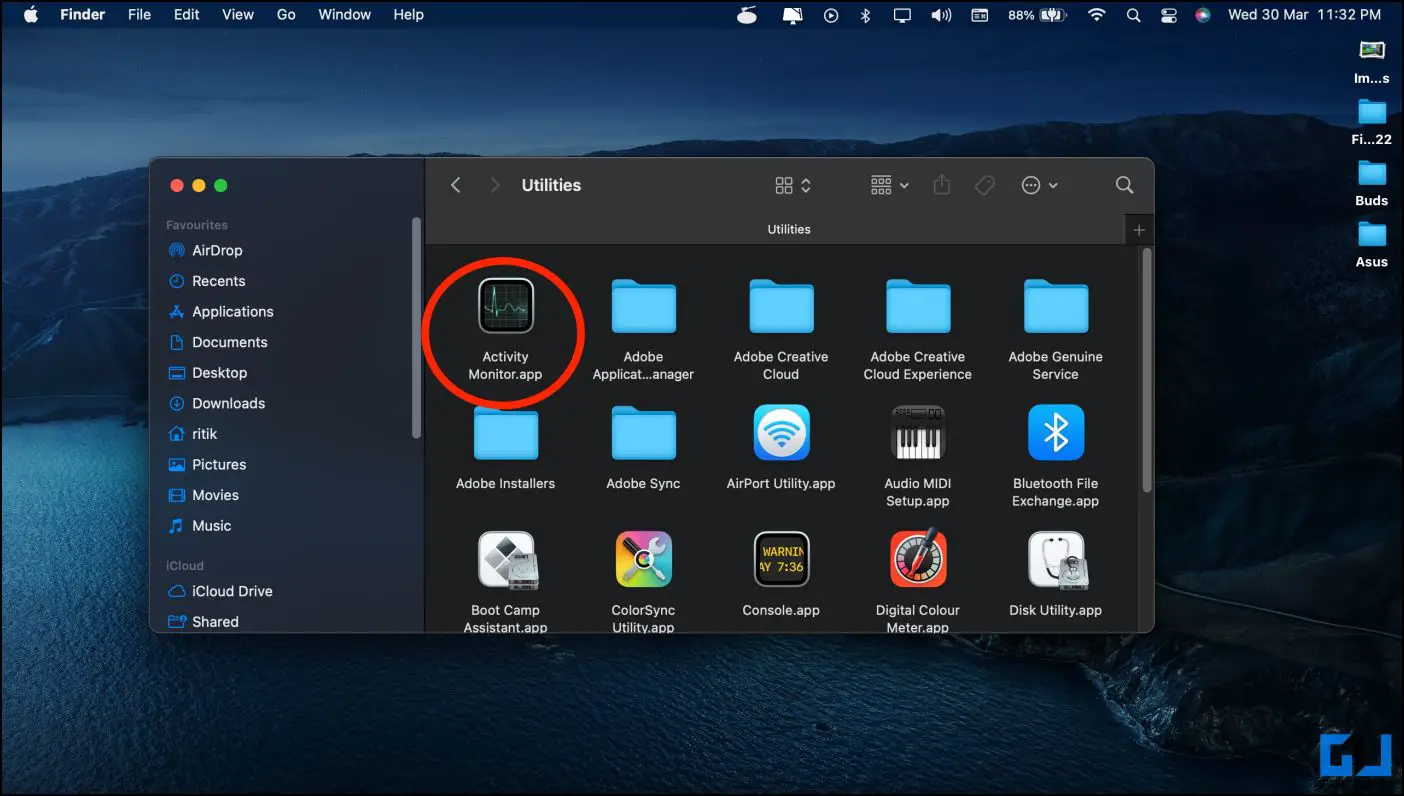Select Adobe Creative Cloud Experience folder
1404x796 pixels.
point(918,308)
